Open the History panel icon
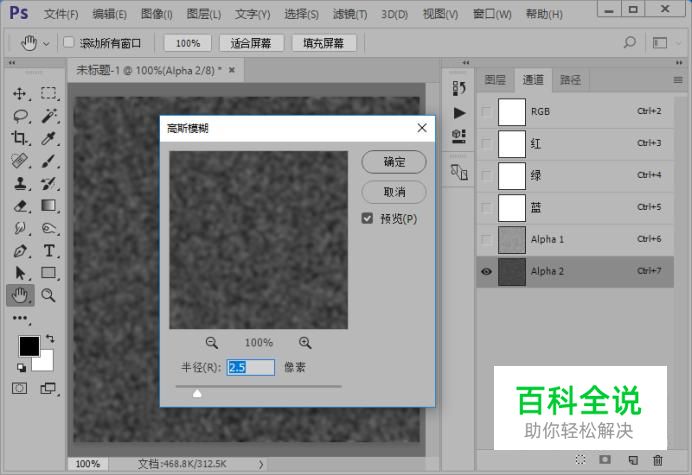The width and height of the screenshot is (692, 475). (x=459, y=88)
